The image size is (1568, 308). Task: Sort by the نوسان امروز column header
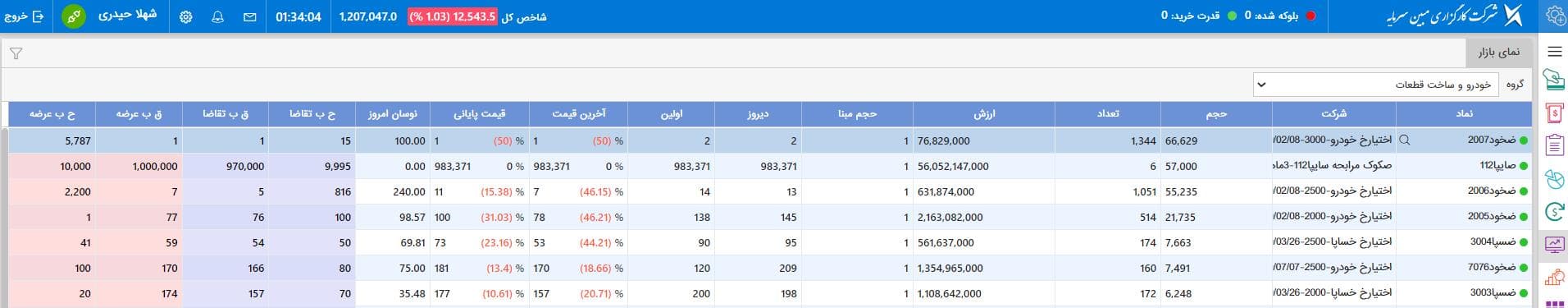pyautogui.click(x=392, y=114)
